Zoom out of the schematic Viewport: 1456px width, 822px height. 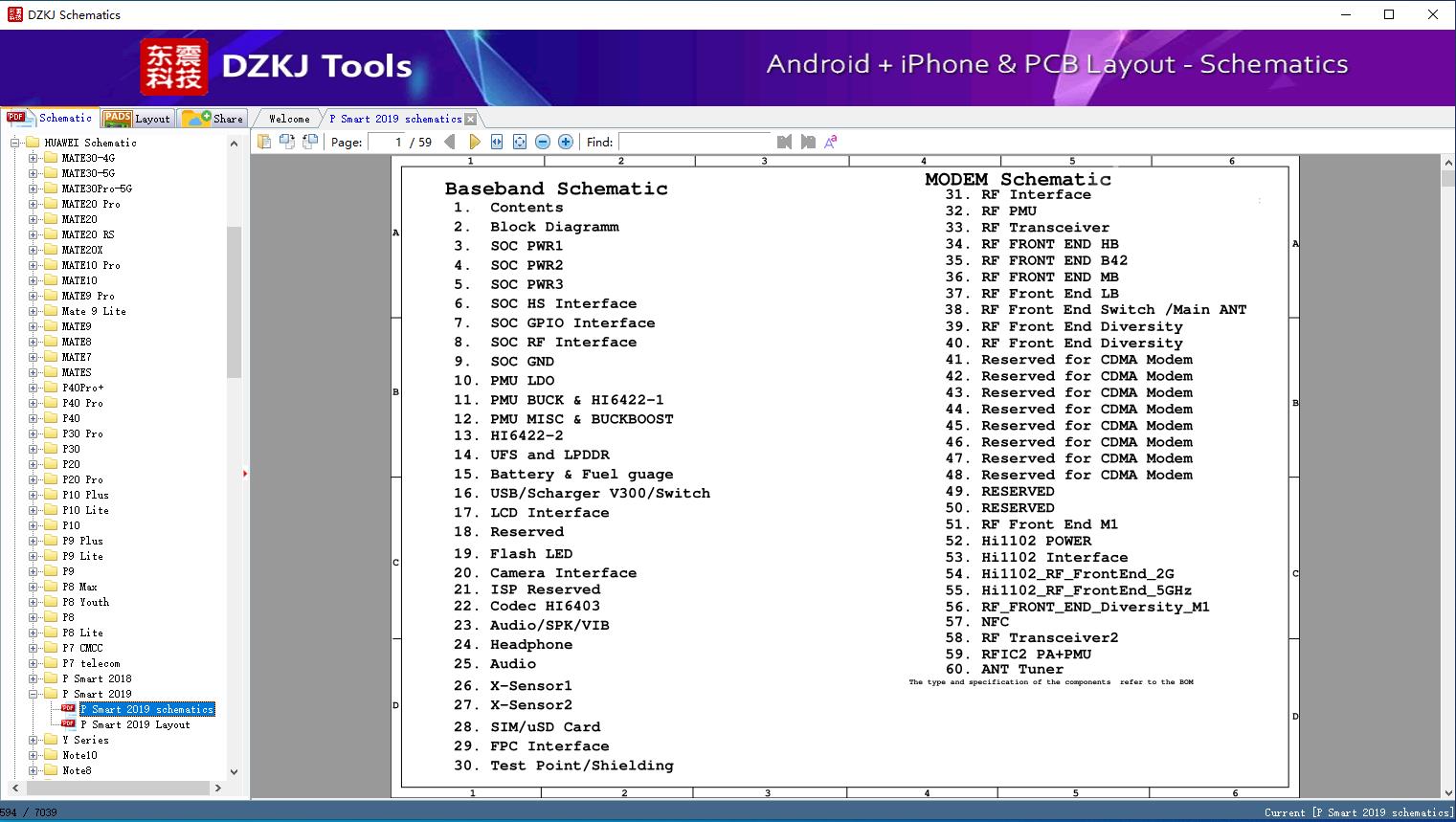pyautogui.click(x=543, y=142)
